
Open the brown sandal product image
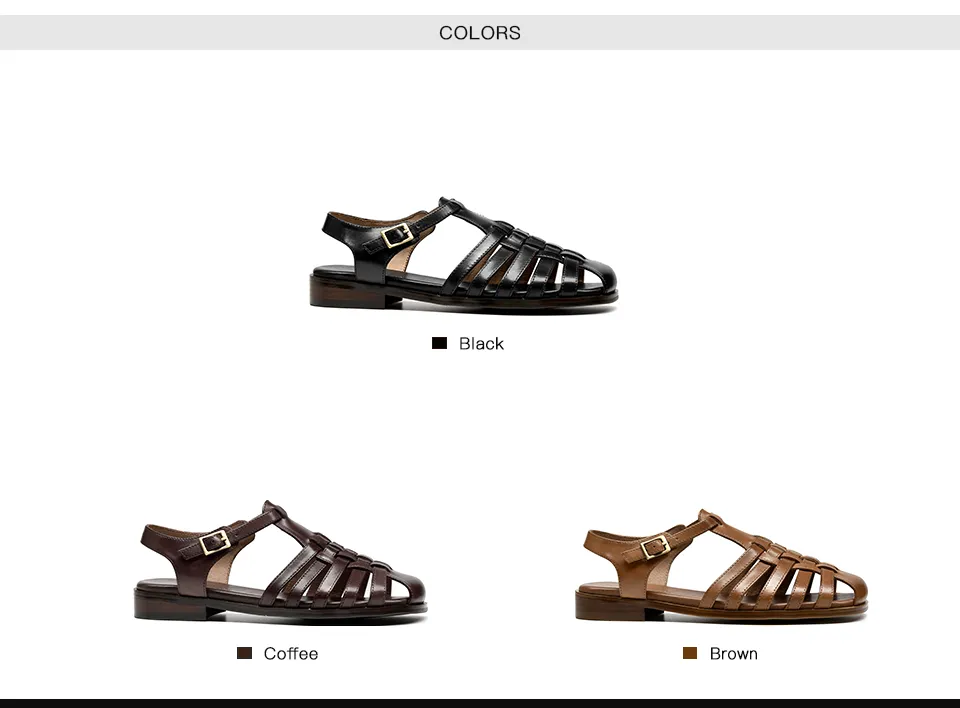tap(721, 566)
